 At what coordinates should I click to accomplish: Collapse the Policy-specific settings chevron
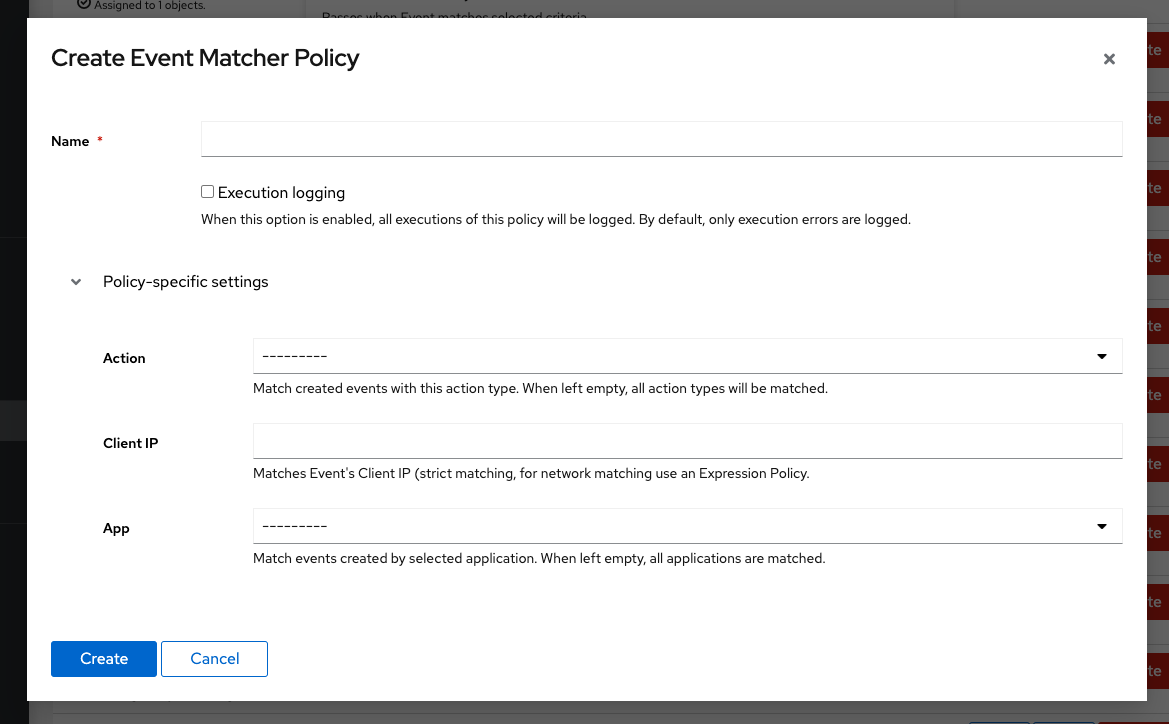click(x=76, y=283)
